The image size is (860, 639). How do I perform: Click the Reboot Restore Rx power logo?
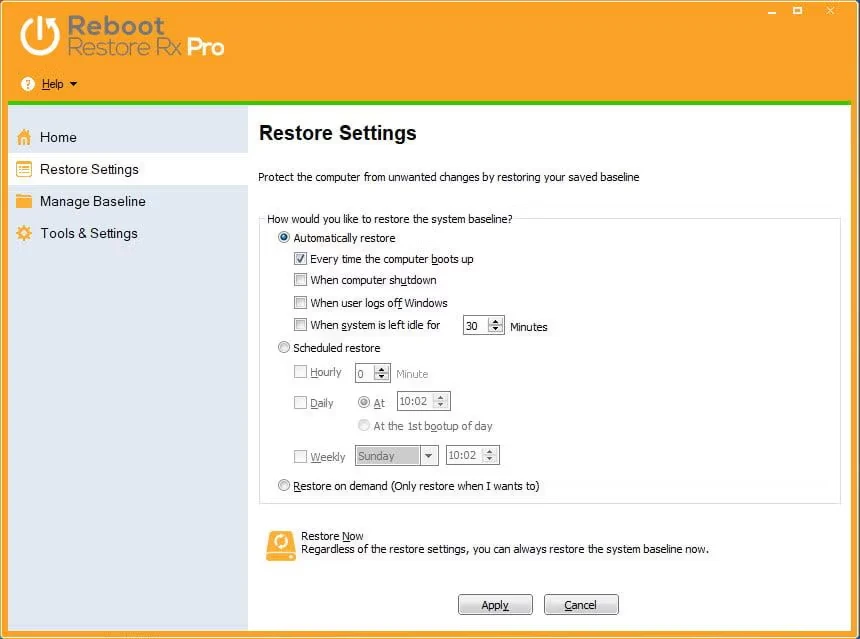[x=40, y=36]
